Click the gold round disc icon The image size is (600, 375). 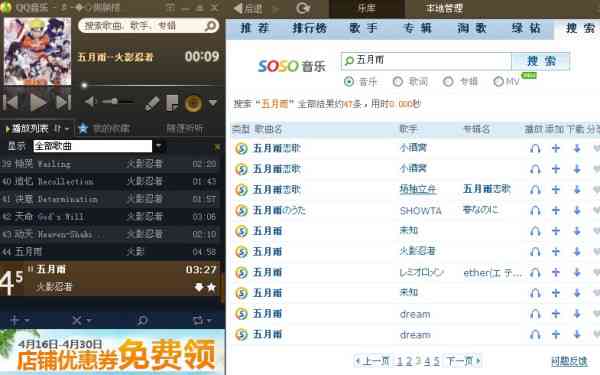point(193,103)
